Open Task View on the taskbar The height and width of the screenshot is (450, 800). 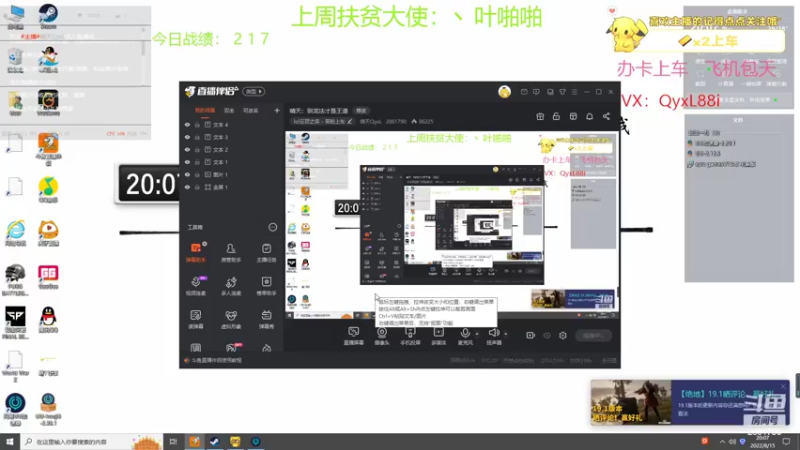point(173,441)
